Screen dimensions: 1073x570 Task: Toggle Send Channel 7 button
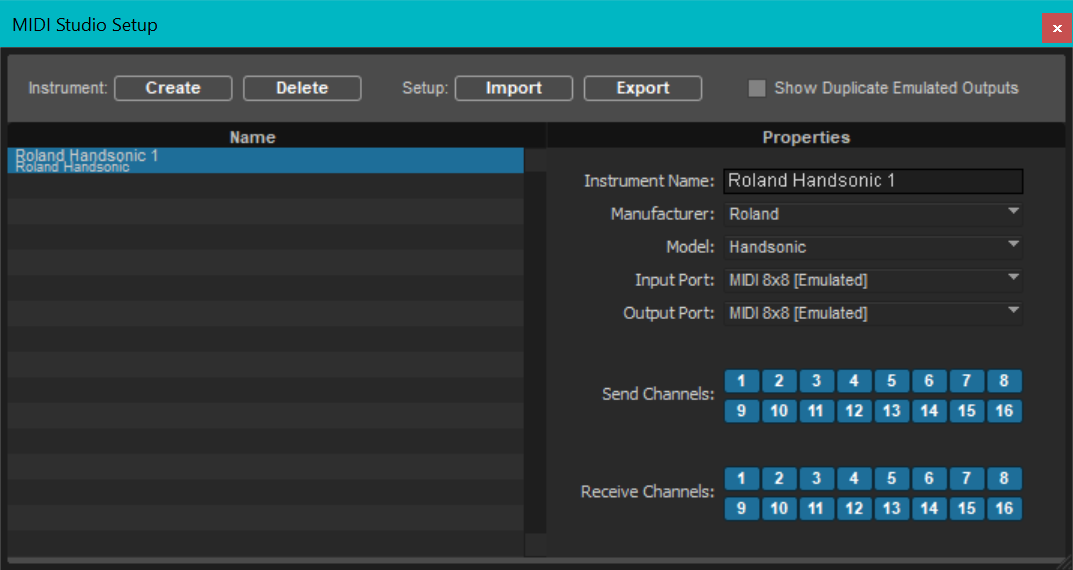pyautogui.click(x=966, y=381)
